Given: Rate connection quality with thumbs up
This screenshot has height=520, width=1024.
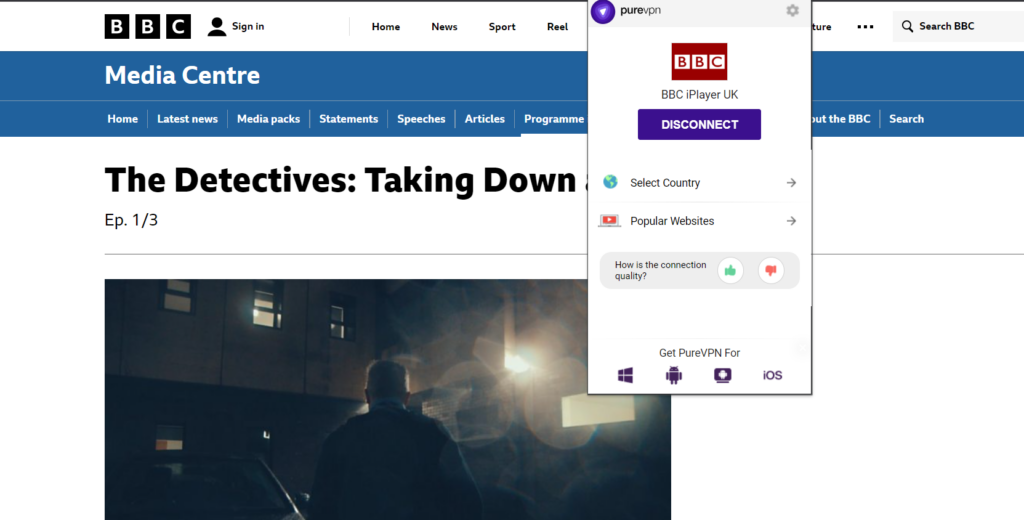Looking at the screenshot, I should click(x=730, y=270).
